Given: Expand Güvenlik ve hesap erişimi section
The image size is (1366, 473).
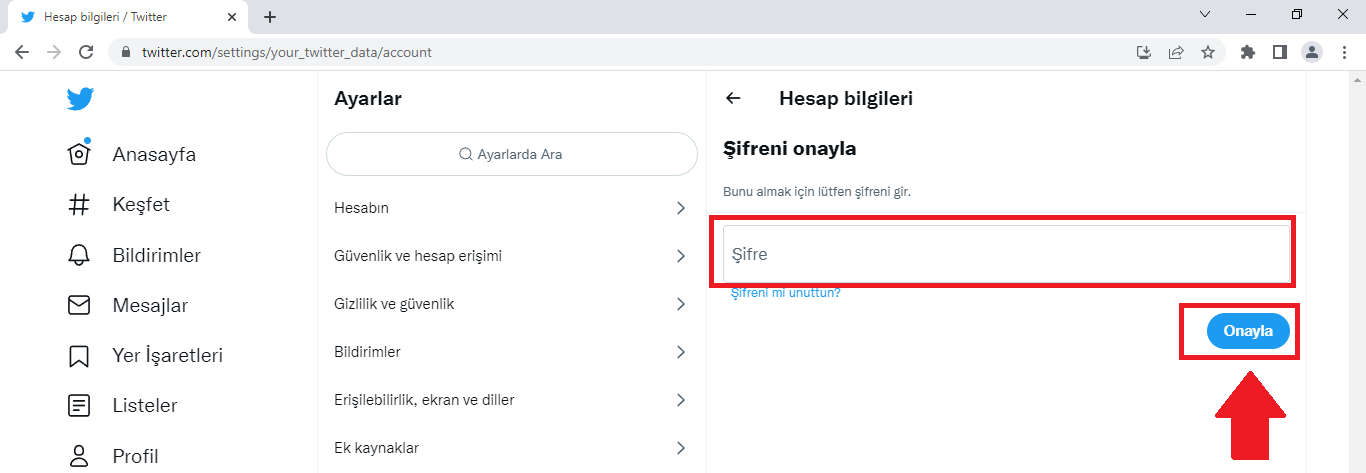Looking at the screenshot, I should coord(511,256).
